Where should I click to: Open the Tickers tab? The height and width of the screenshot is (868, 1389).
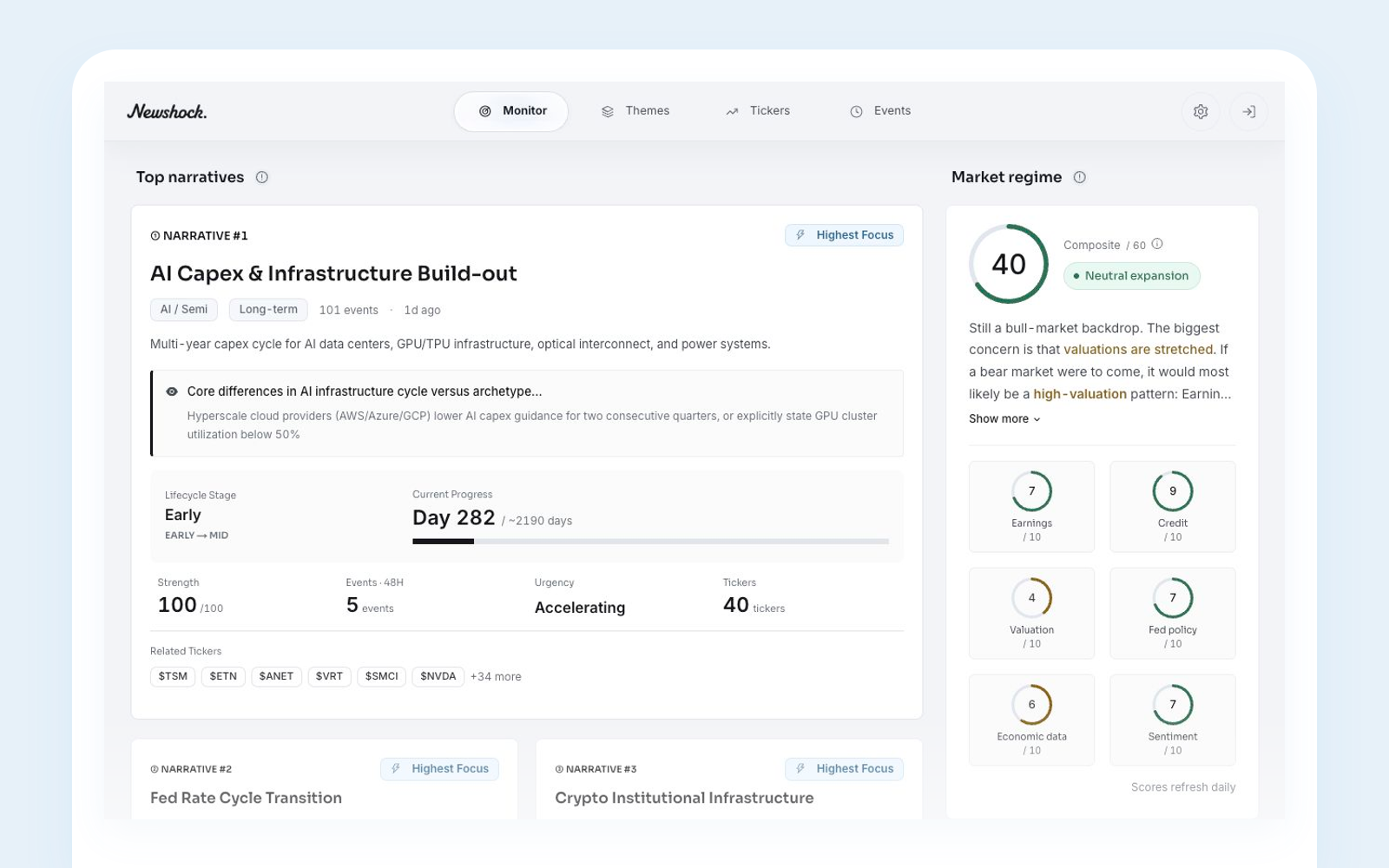tap(758, 111)
